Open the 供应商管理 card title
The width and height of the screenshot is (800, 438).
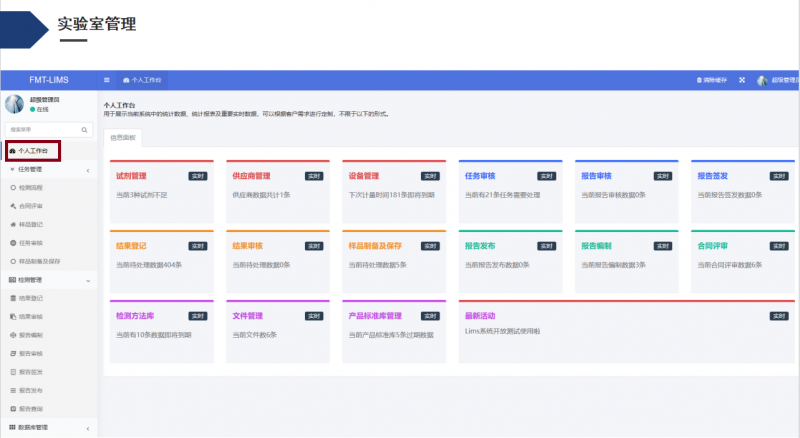pyautogui.click(x=251, y=176)
